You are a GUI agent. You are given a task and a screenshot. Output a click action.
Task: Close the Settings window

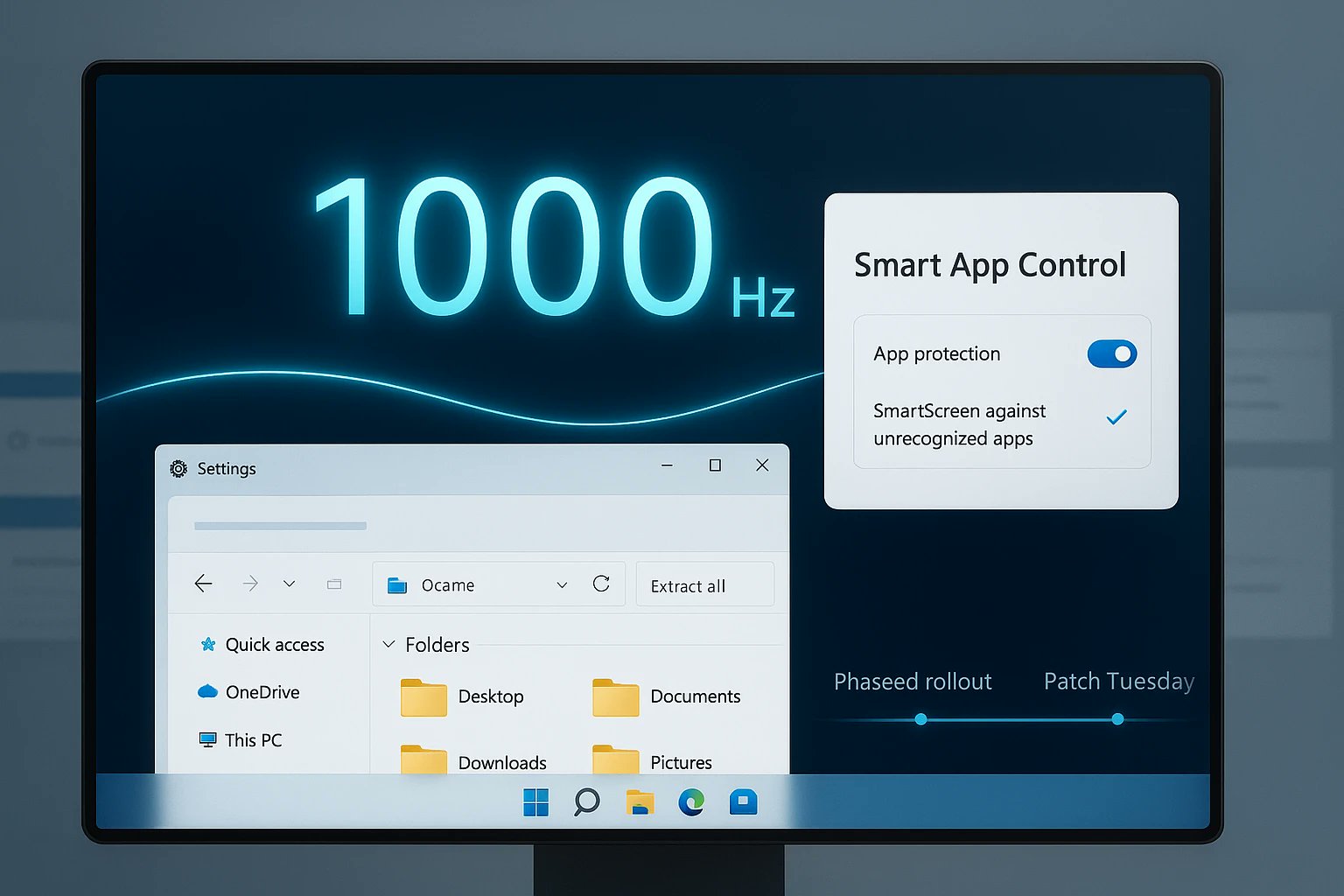click(762, 465)
